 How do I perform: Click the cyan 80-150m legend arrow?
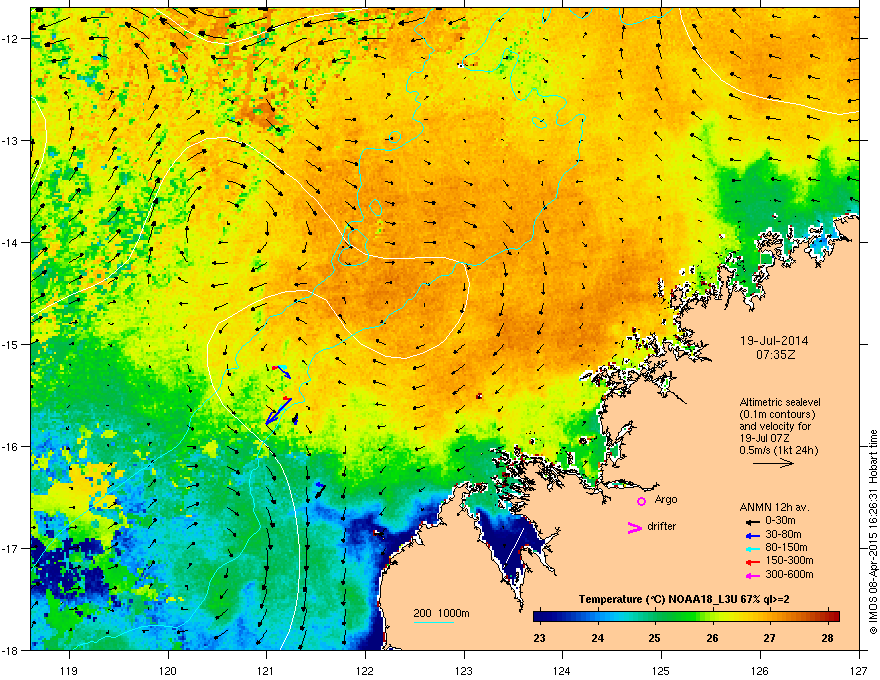752,548
